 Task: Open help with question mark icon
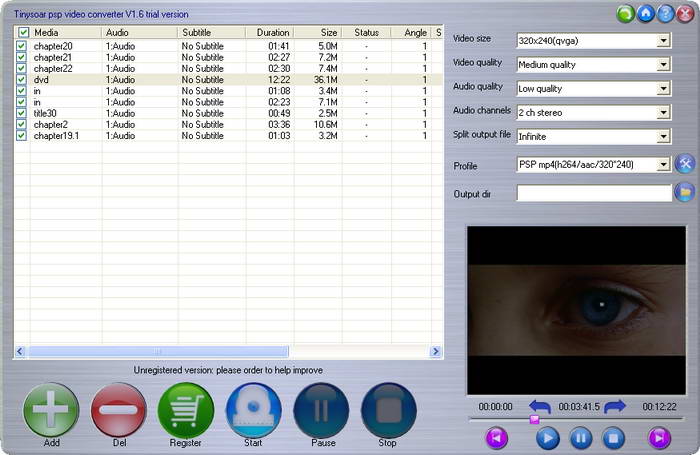(x=665, y=14)
